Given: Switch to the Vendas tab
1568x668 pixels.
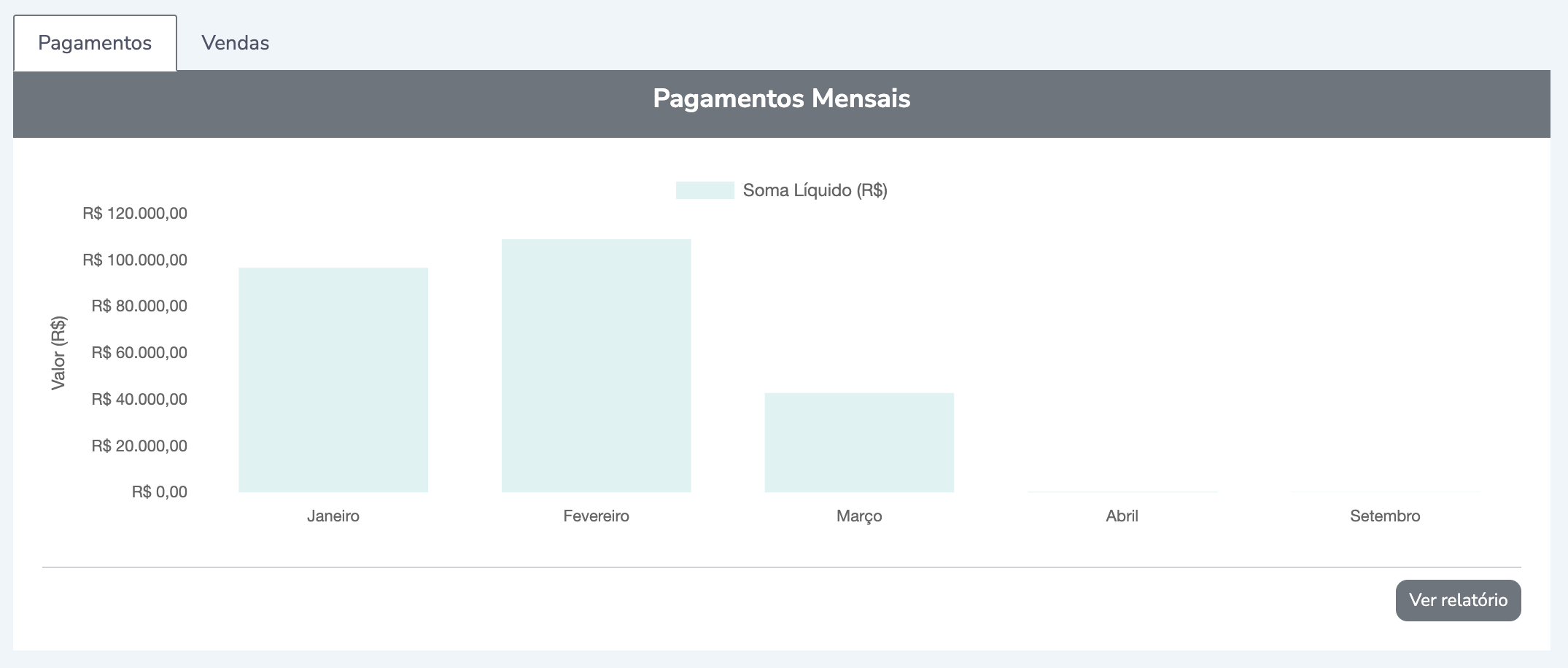Looking at the screenshot, I should tap(235, 43).
